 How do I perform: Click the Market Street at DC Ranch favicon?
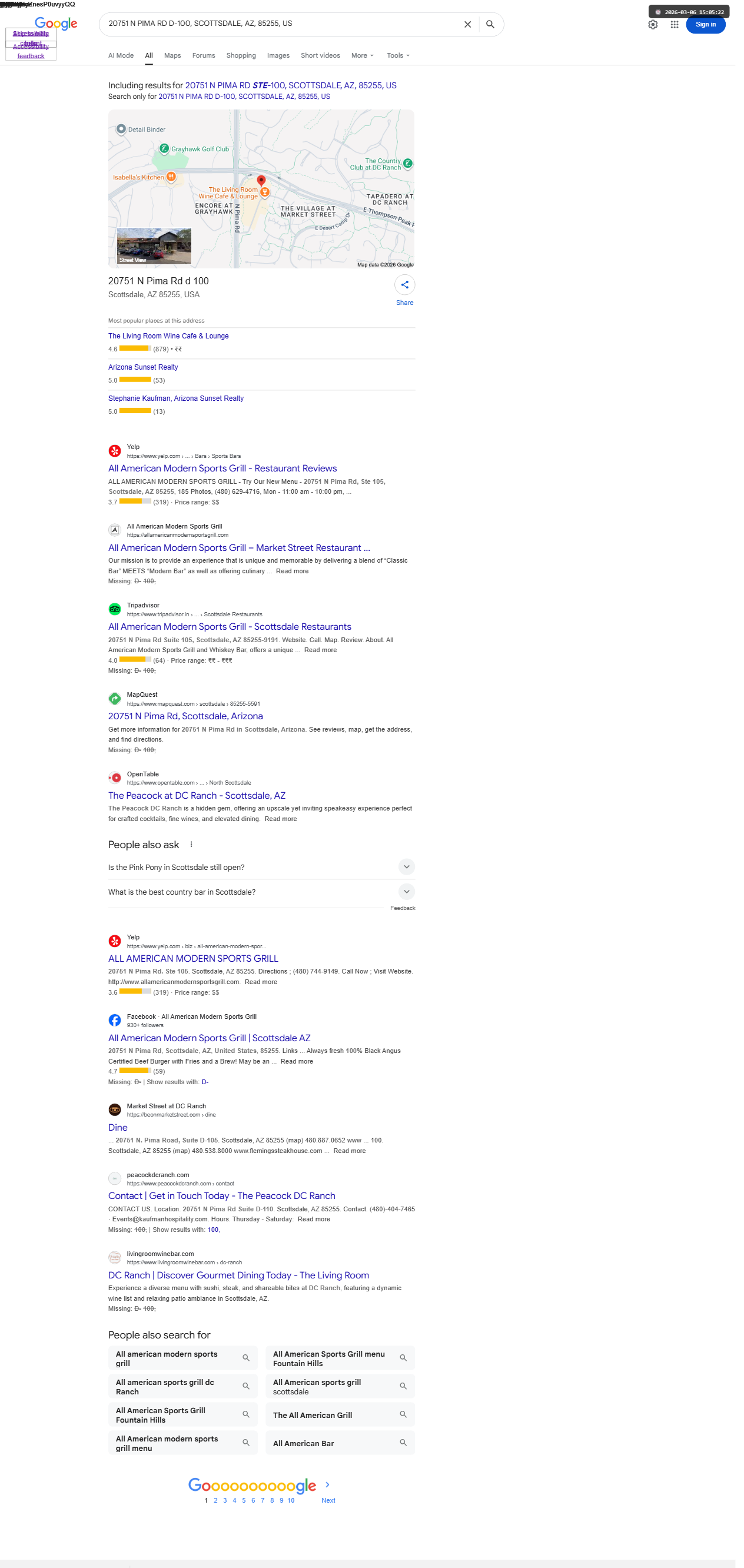116,1122
